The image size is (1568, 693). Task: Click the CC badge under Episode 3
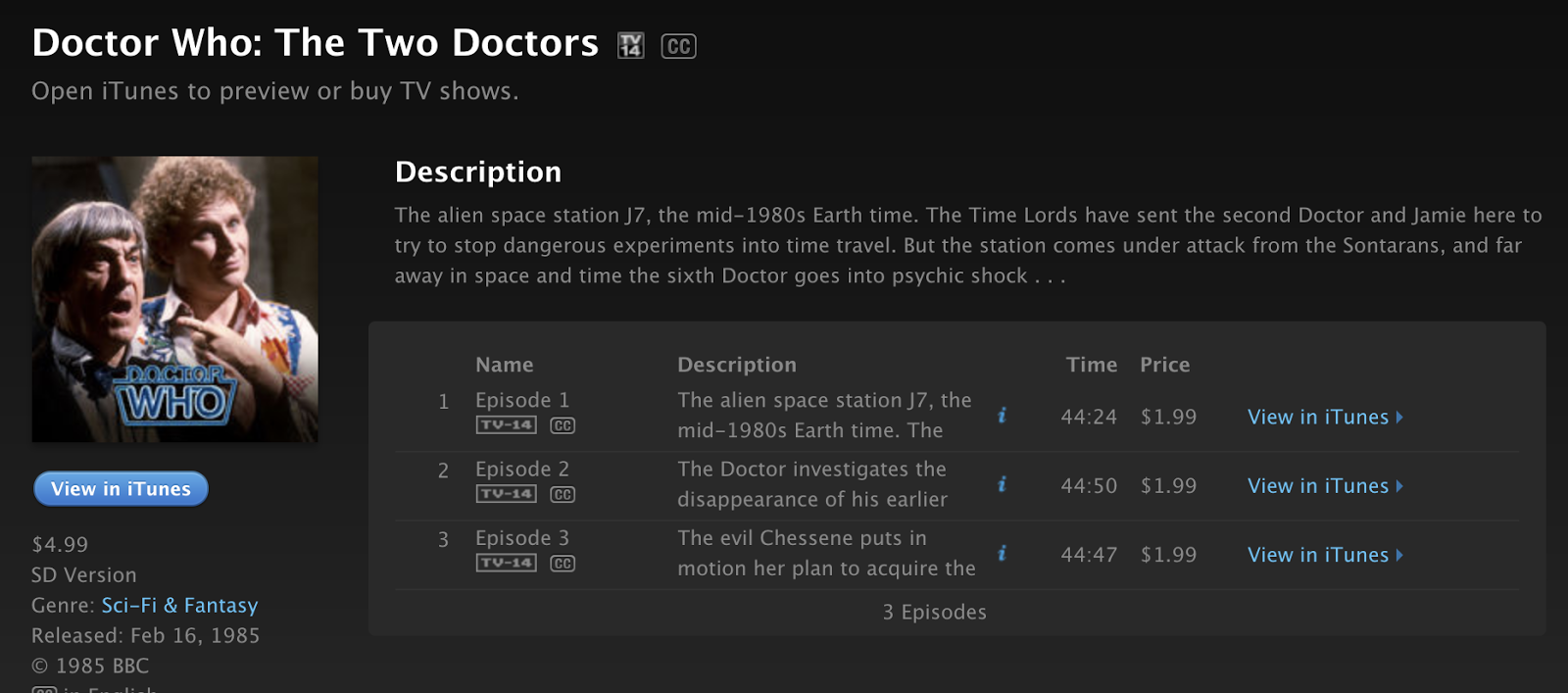coord(563,563)
